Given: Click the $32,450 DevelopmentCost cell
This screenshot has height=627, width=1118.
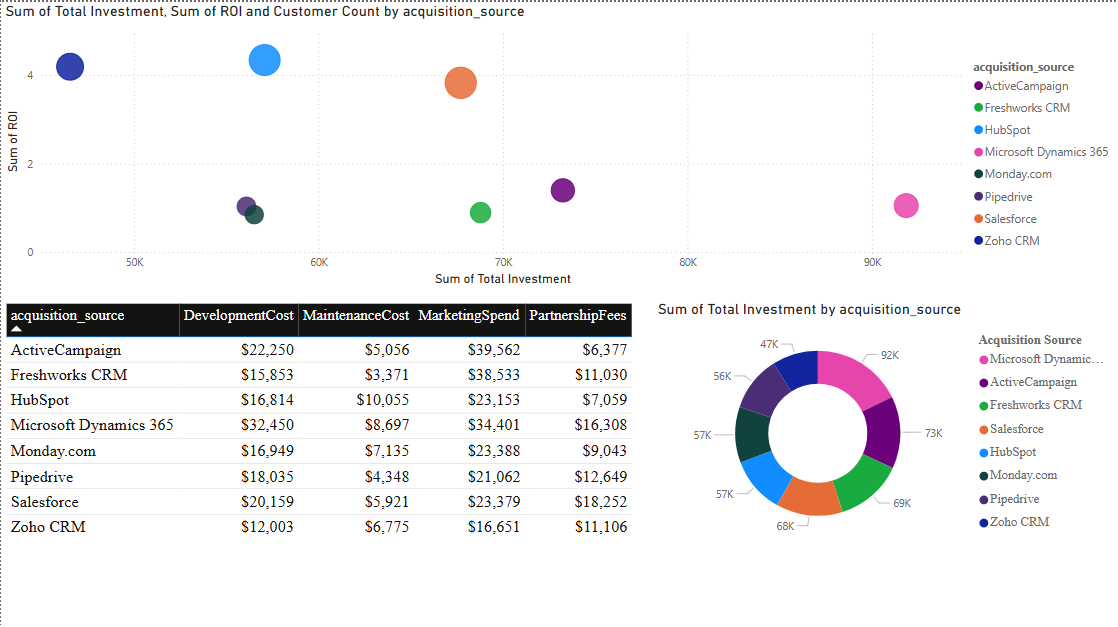Looking at the screenshot, I should (x=267, y=425).
